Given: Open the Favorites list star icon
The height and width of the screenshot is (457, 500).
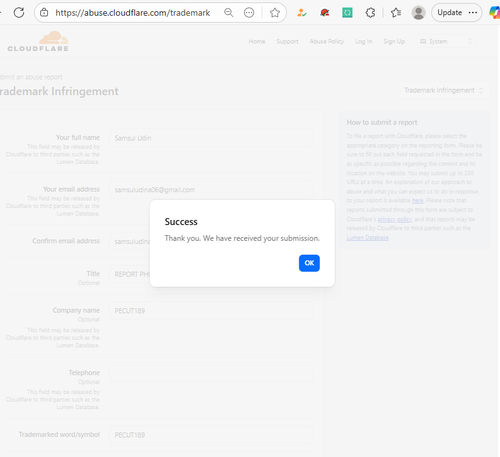Looking at the screenshot, I should click(x=396, y=13).
